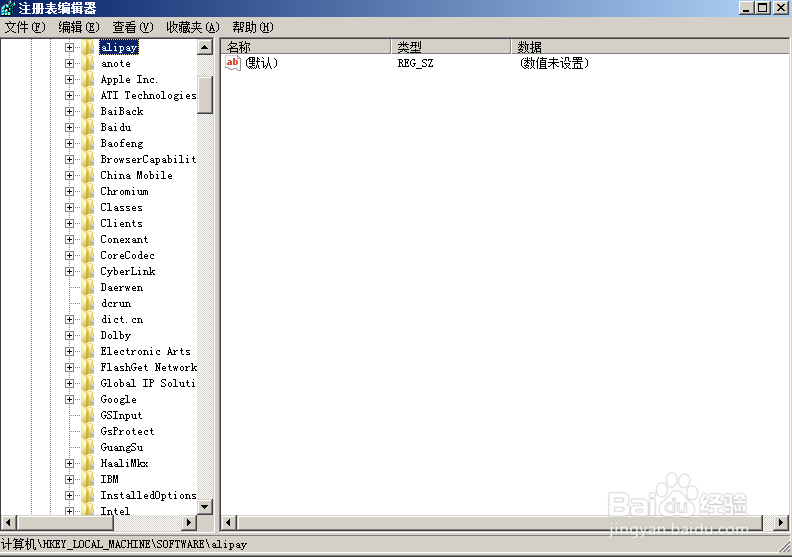Open the 收藏夹(A) menu
The height and width of the screenshot is (557, 792).
193,27
